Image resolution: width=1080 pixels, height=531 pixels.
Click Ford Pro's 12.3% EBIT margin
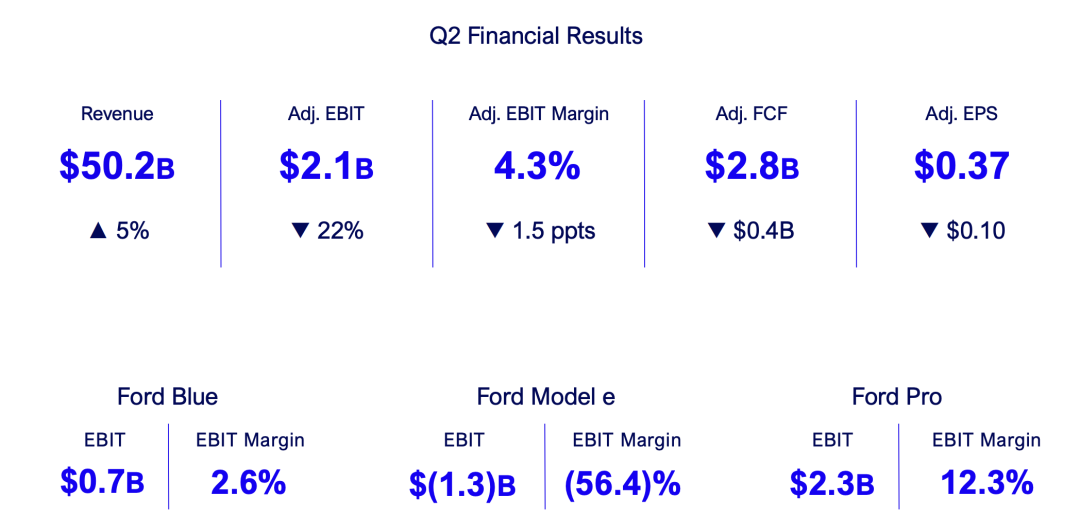click(x=986, y=483)
